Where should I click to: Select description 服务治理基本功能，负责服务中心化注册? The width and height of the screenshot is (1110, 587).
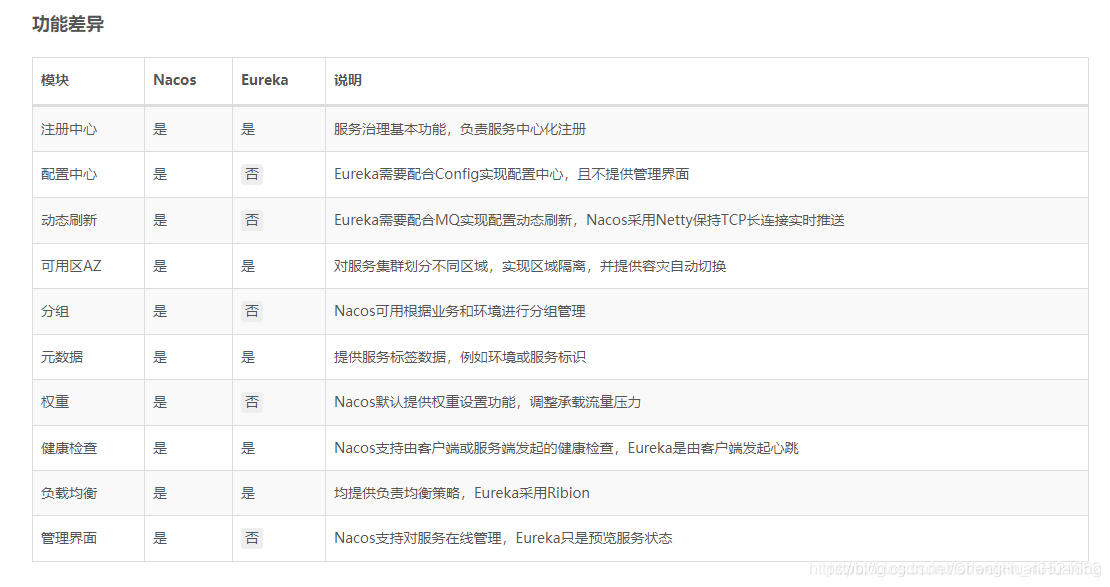point(460,129)
